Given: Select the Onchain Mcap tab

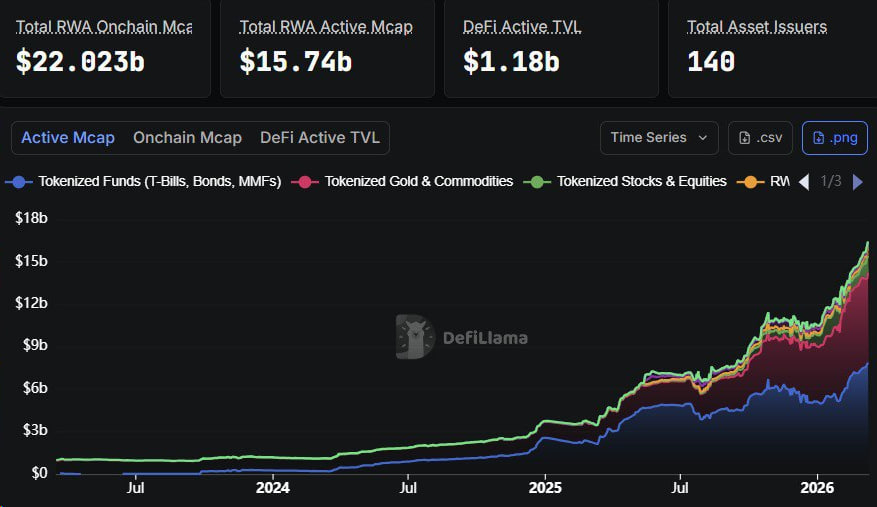Looking at the screenshot, I should [x=187, y=138].
